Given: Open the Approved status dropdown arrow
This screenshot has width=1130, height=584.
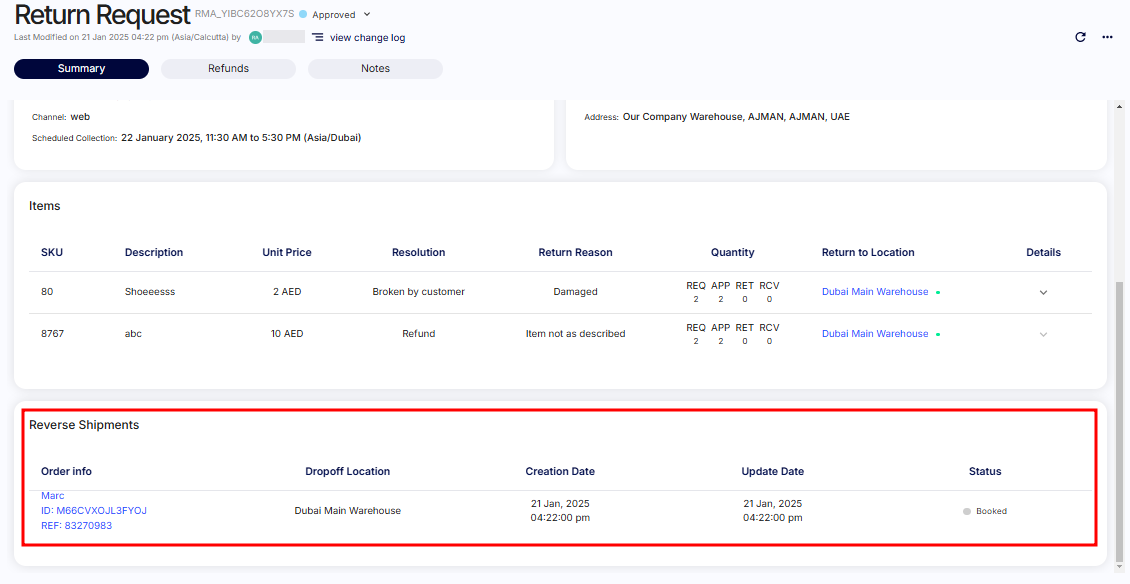Looking at the screenshot, I should (367, 14).
